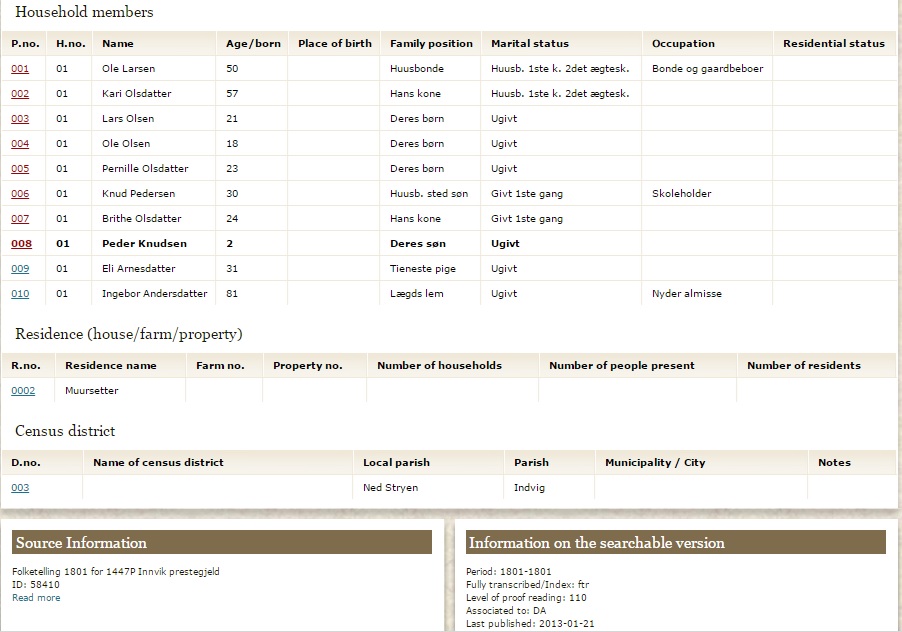This screenshot has width=902, height=632.
Task: Click the Municipality / City column header
Action: [655, 463]
